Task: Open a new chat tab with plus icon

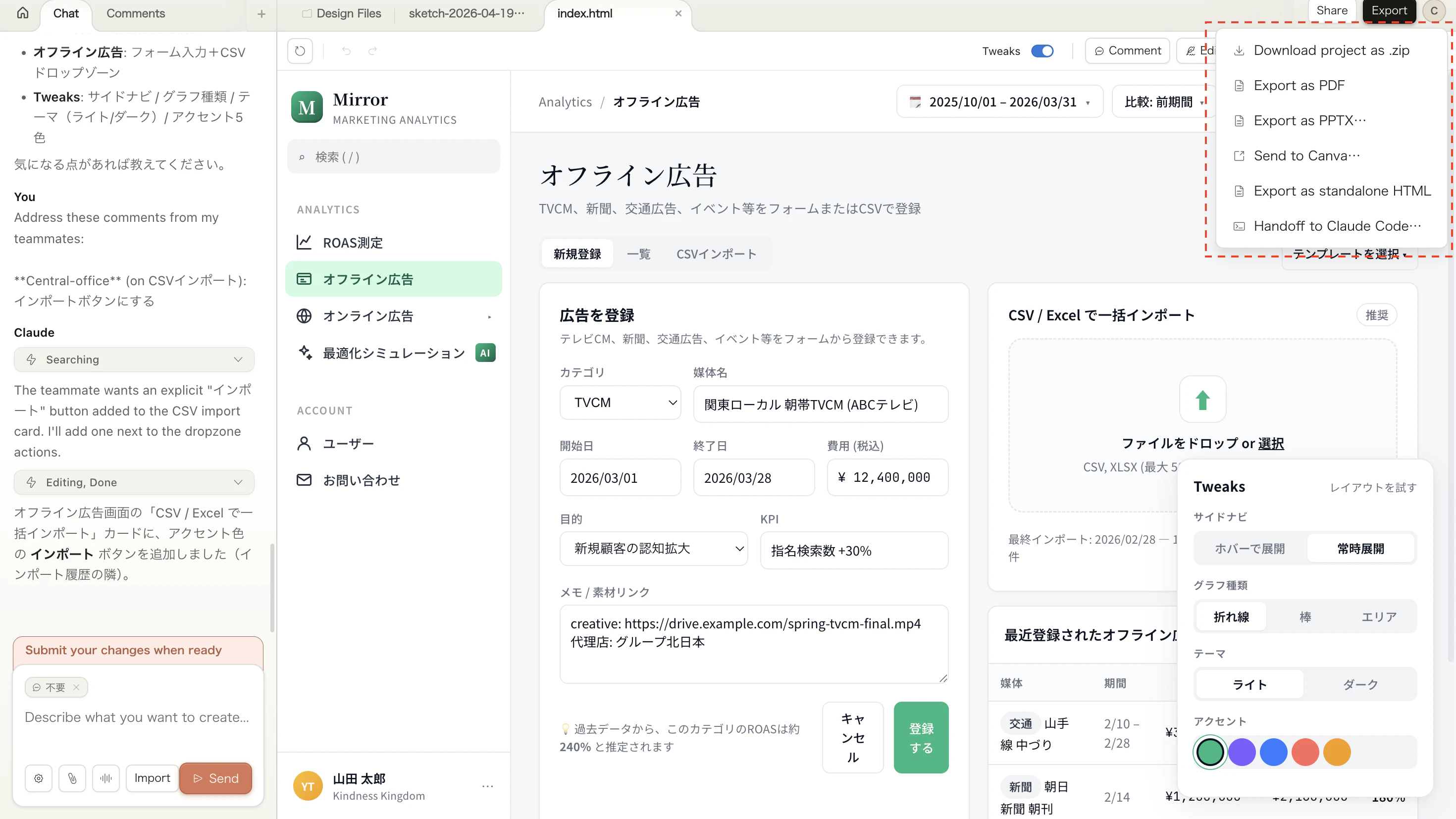Action: (x=261, y=13)
